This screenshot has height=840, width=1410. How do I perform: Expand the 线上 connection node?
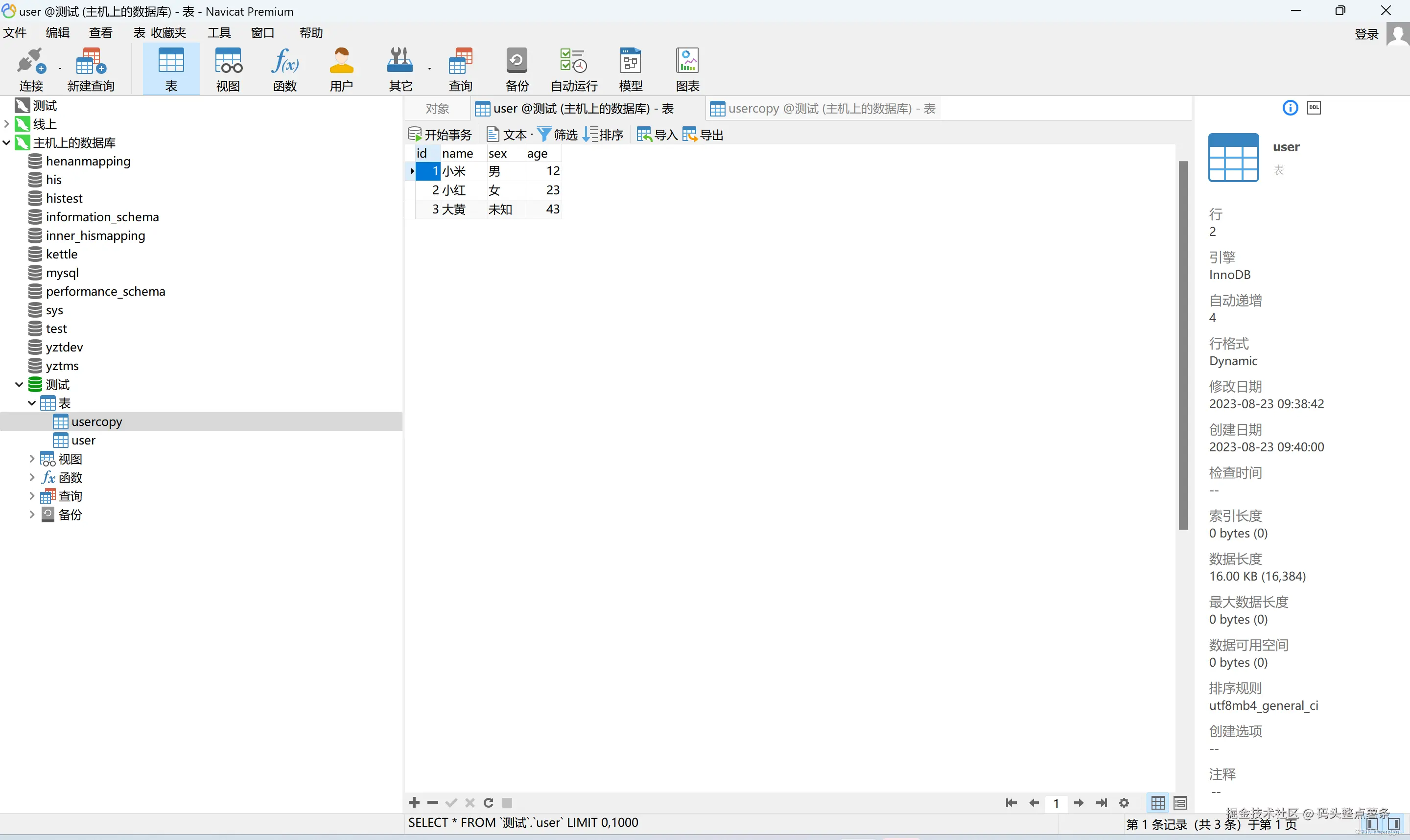pos(7,124)
